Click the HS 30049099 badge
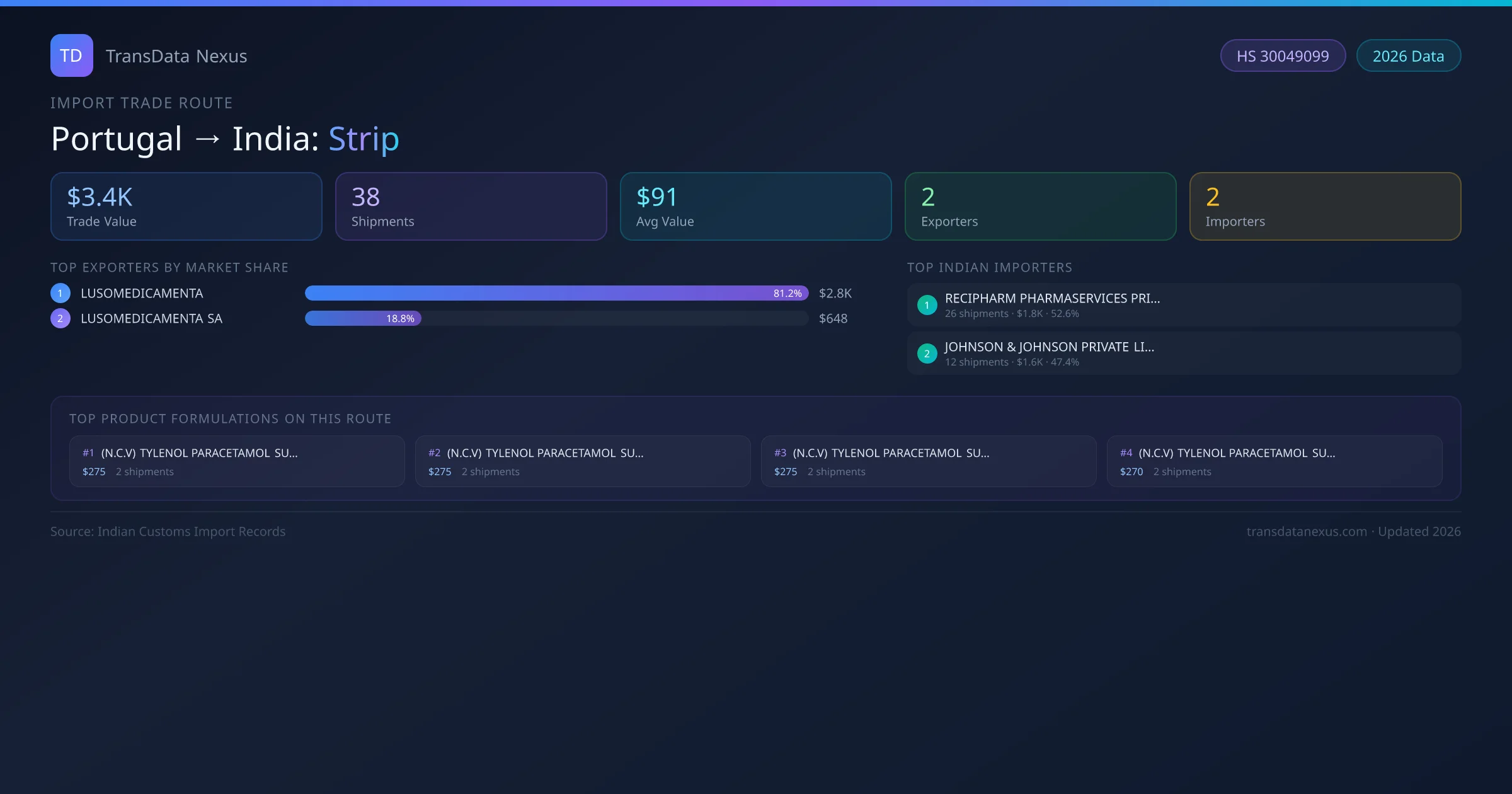The width and height of the screenshot is (1512, 794). pyautogui.click(x=1282, y=56)
